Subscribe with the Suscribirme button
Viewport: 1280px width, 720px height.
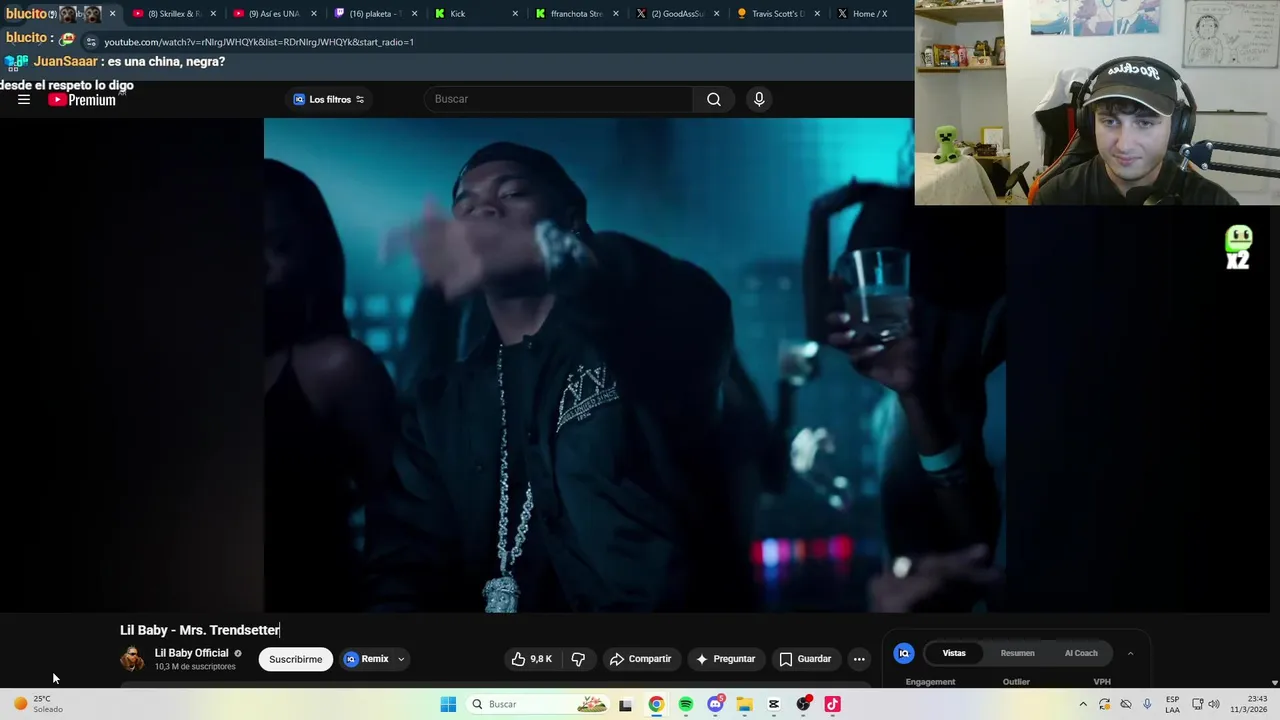pos(295,659)
